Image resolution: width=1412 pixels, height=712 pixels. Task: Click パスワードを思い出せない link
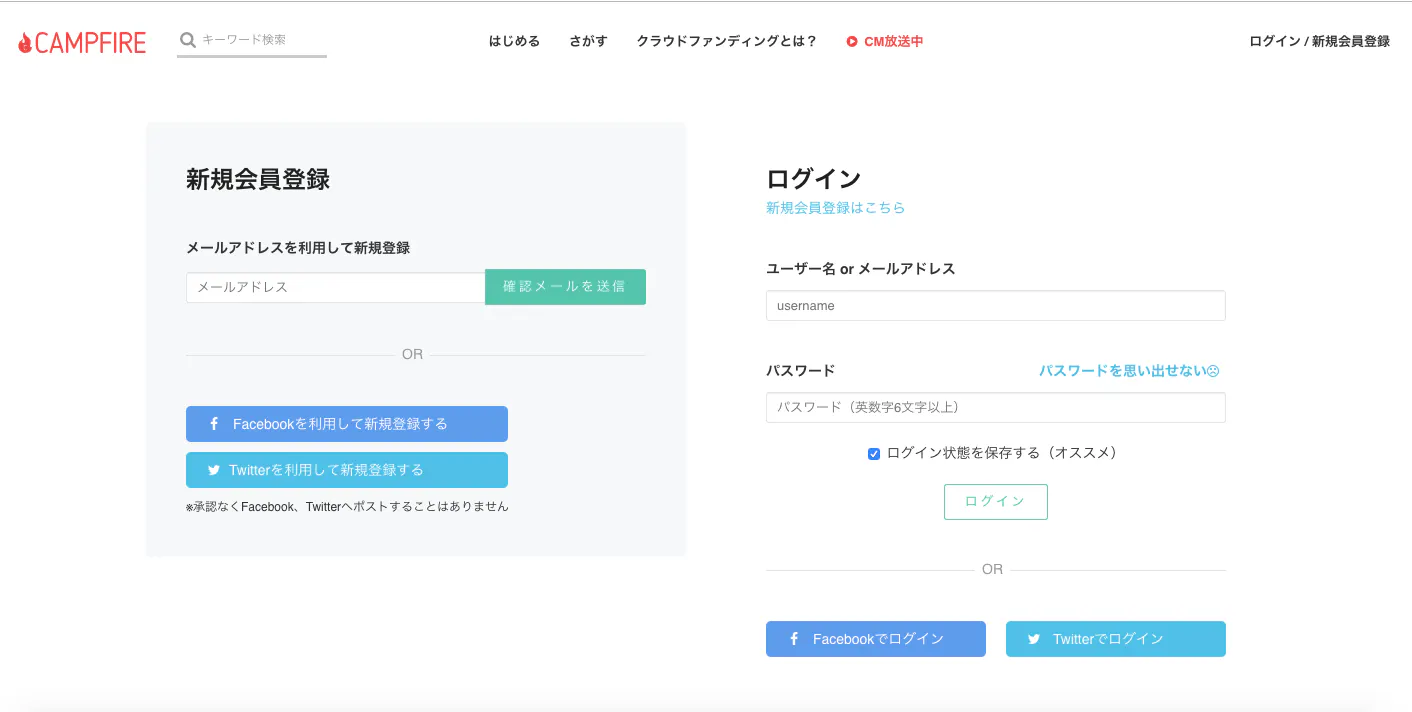(x=1122, y=369)
